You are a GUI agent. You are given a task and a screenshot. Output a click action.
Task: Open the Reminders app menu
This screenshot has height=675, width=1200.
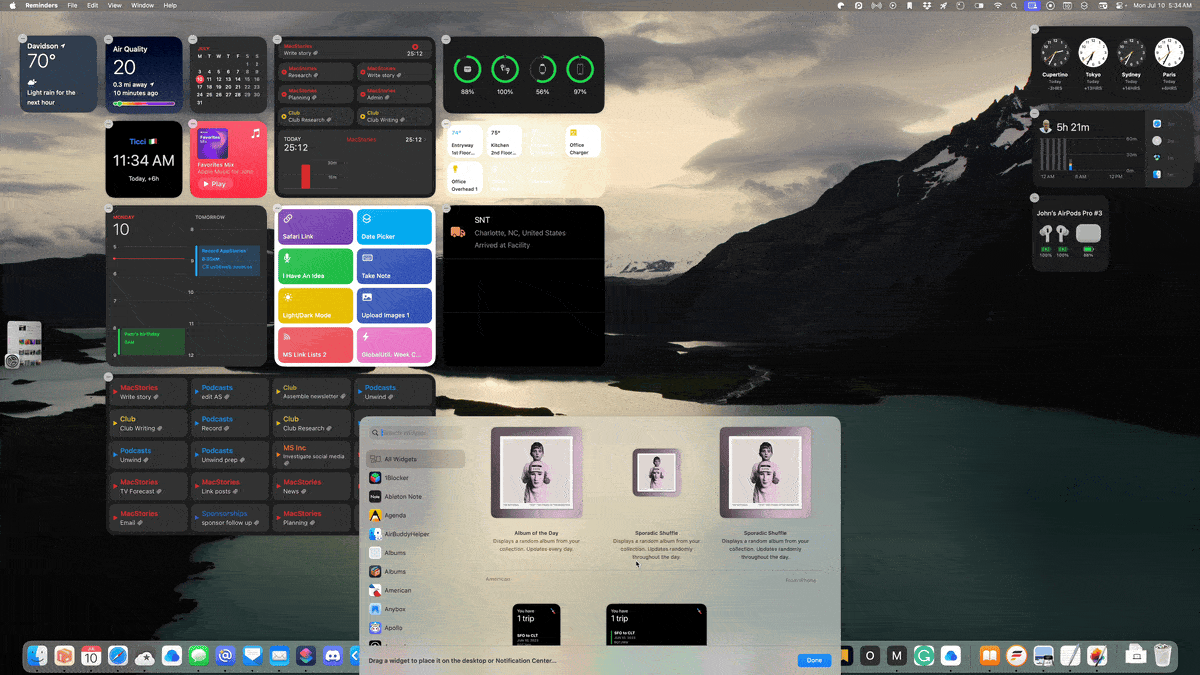[x=41, y=6]
